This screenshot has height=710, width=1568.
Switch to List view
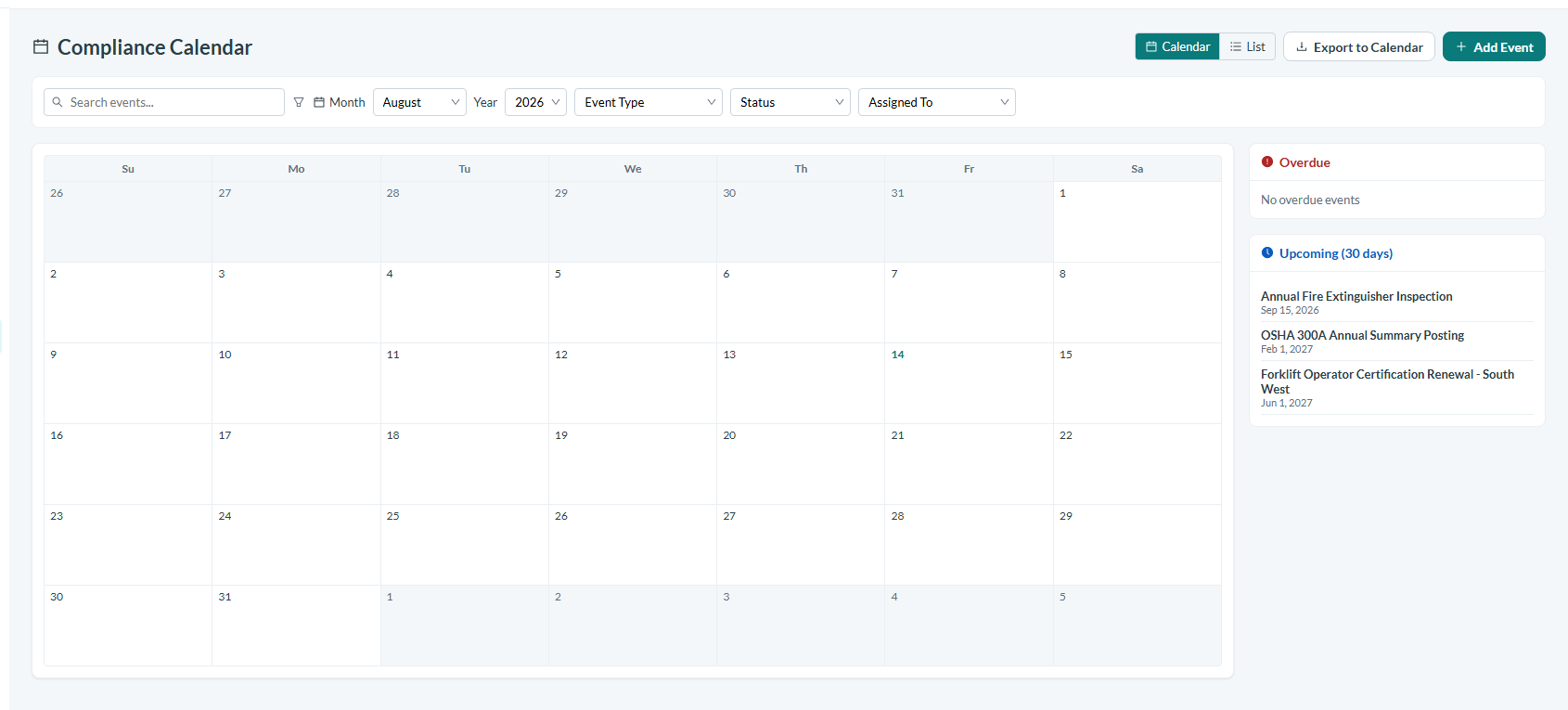pos(1247,46)
